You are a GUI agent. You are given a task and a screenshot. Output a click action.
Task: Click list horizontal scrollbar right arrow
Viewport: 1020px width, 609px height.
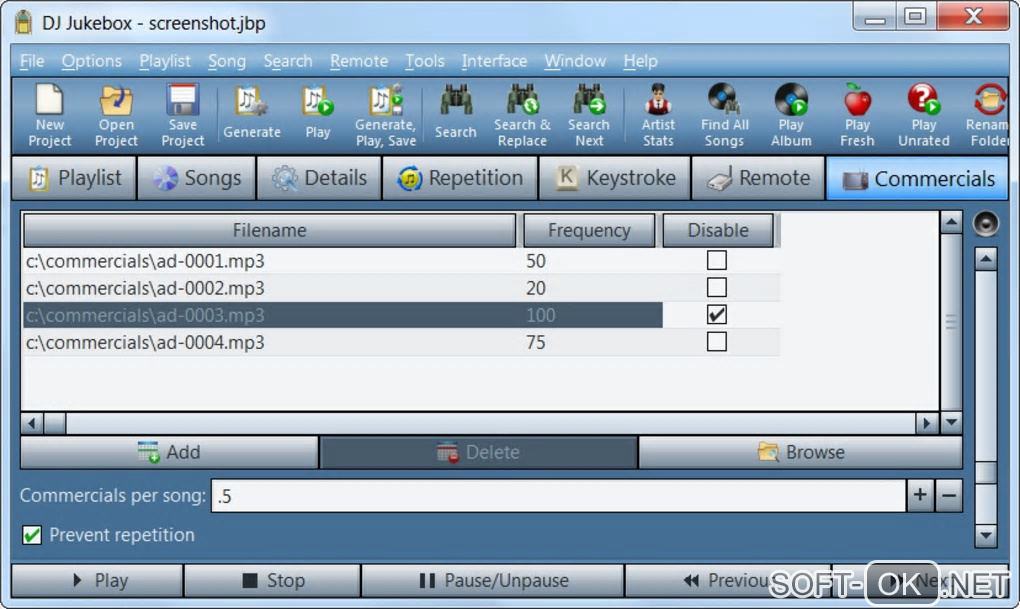click(926, 424)
